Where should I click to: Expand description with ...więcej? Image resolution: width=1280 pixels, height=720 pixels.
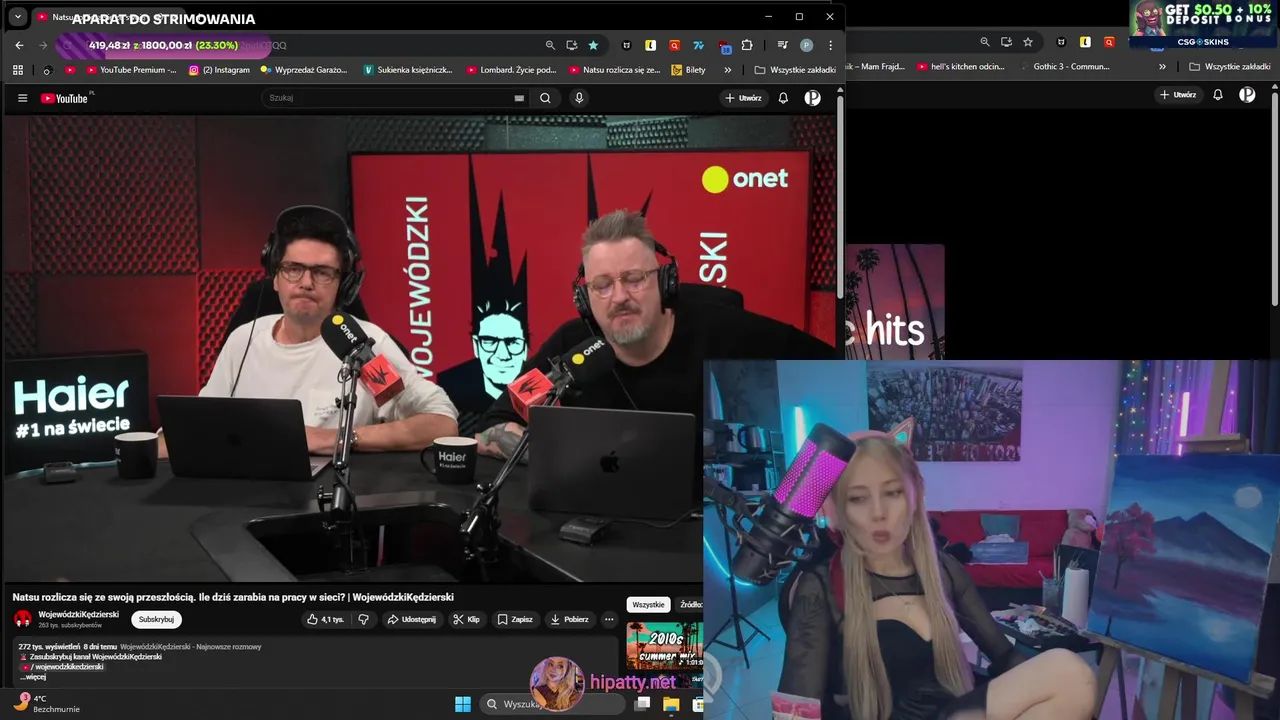pos(33,677)
